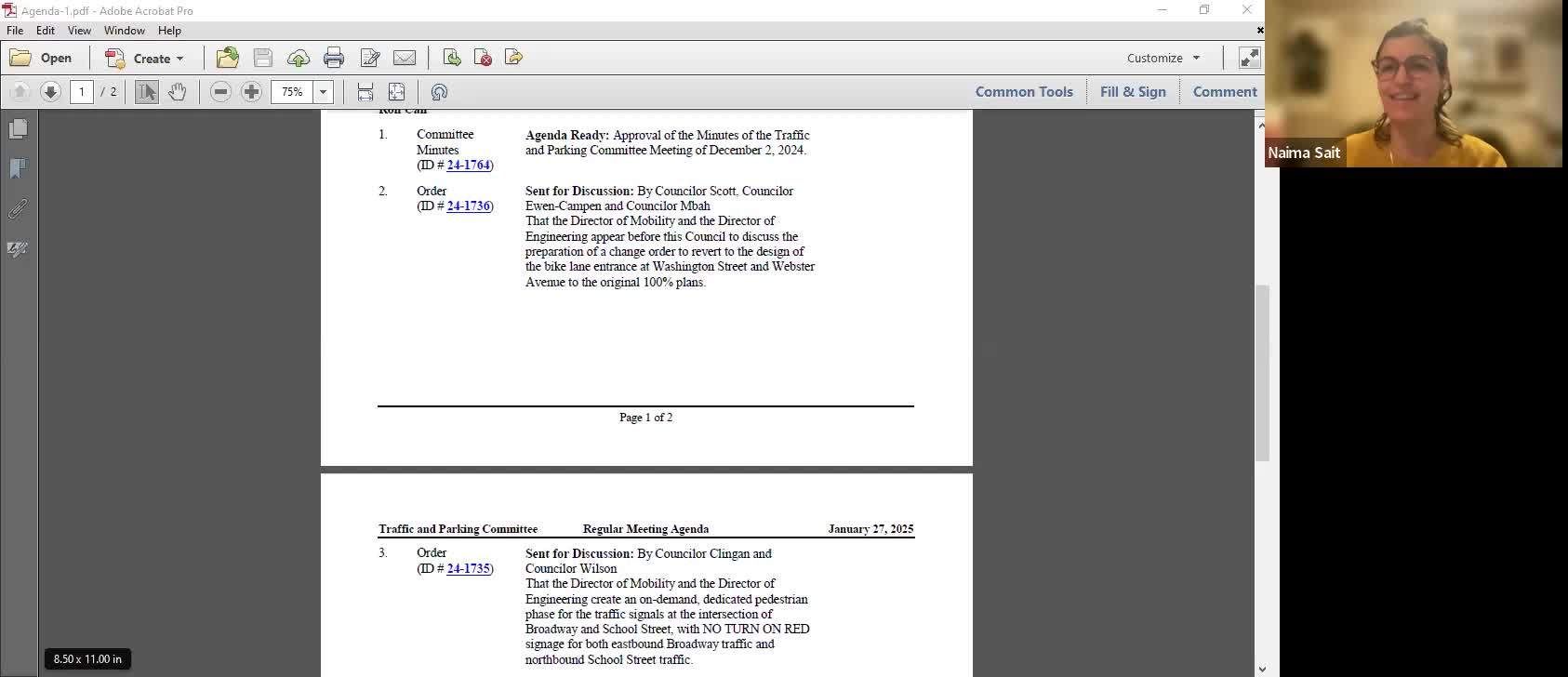1568x677 pixels.
Task: Click the Save floppy disk icon
Action: point(263,58)
